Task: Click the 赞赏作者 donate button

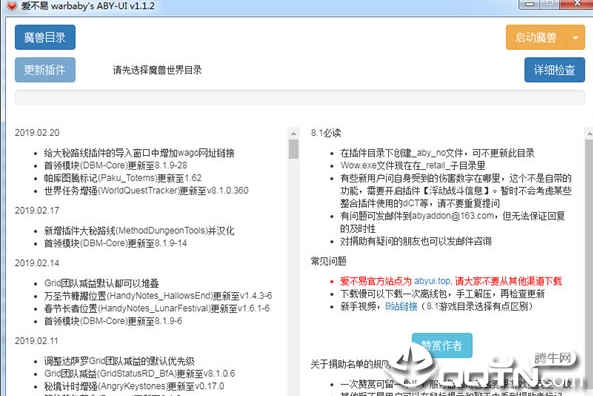Action: 442,345
